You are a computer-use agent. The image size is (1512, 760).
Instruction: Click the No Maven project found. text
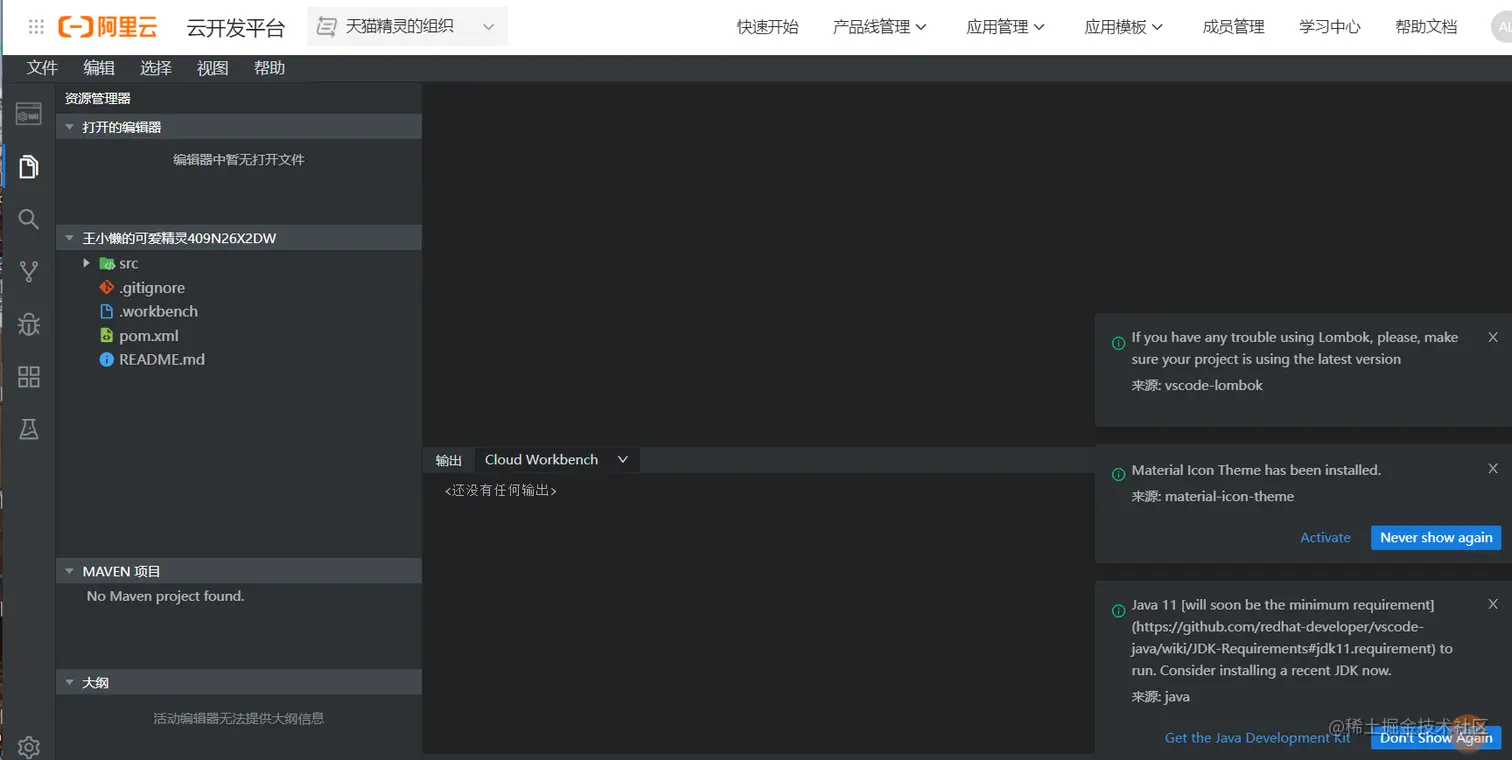coord(166,596)
